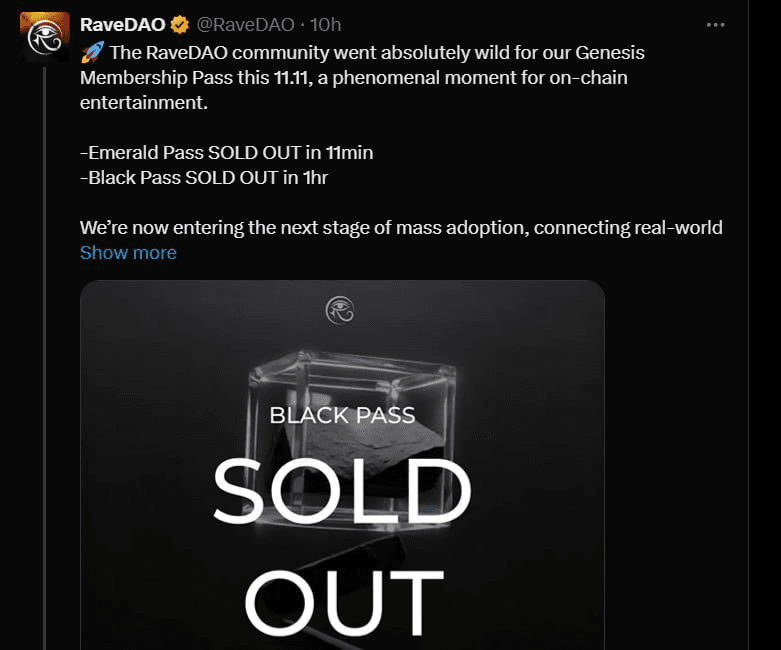This screenshot has height=650, width=781.
Task: Click the large SOLD text in image
Action: pos(342,492)
